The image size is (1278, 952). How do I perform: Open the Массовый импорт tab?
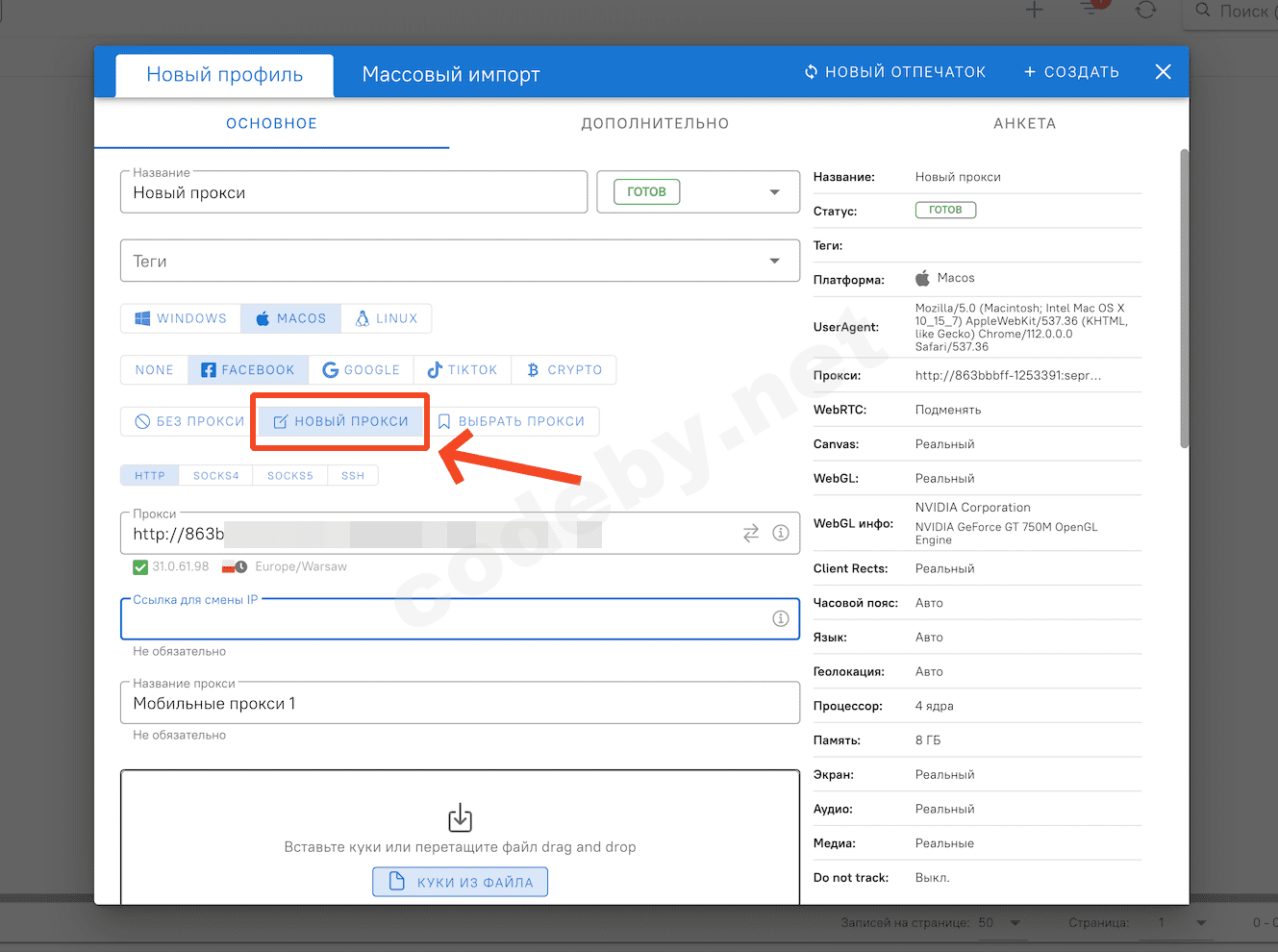point(451,75)
